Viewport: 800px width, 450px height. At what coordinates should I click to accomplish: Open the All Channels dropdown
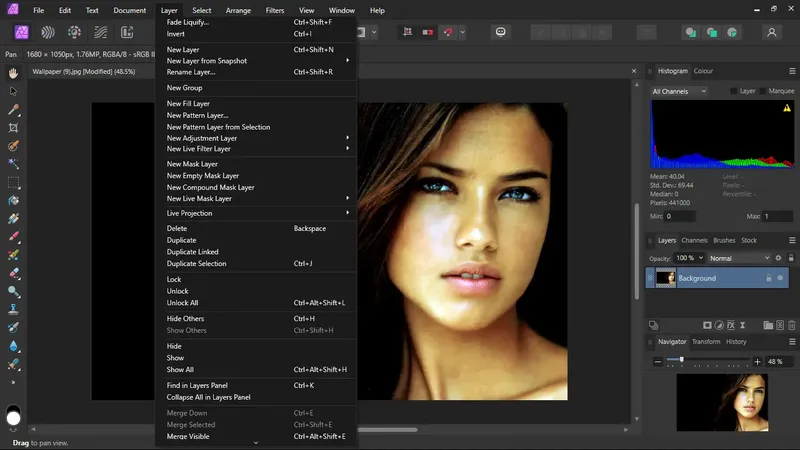[679, 91]
